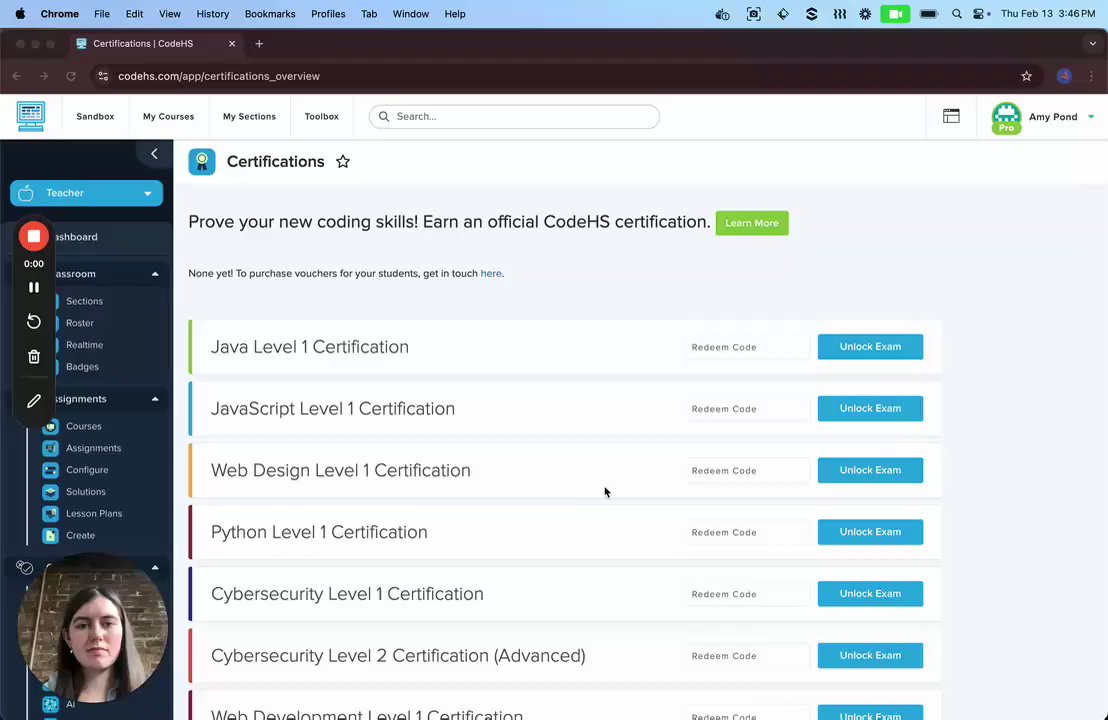This screenshot has height=720, width=1108.
Task: Unlock the Cybersecurity Level 1 exam
Action: tap(870, 594)
